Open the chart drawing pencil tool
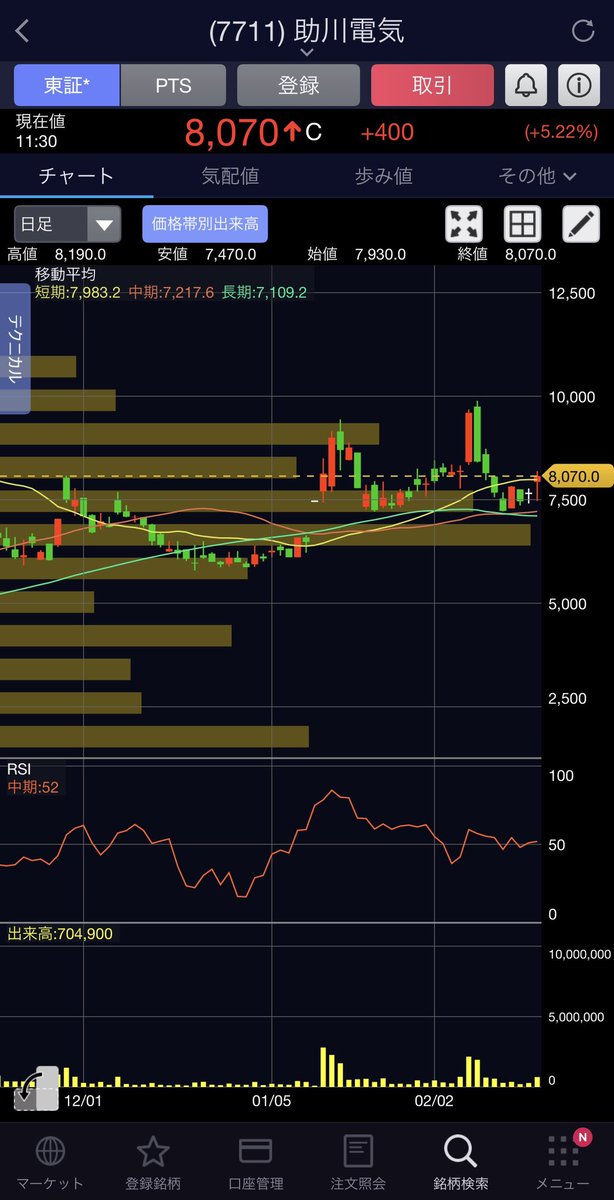Viewport: 614px width, 1200px height. click(x=580, y=224)
